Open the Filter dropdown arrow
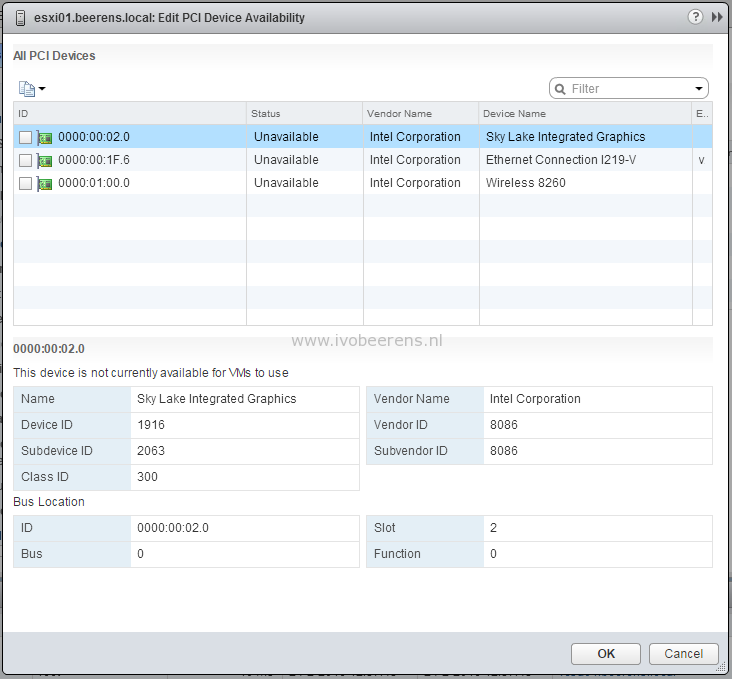Viewport: 732px width, 679px height. (699, 89)
